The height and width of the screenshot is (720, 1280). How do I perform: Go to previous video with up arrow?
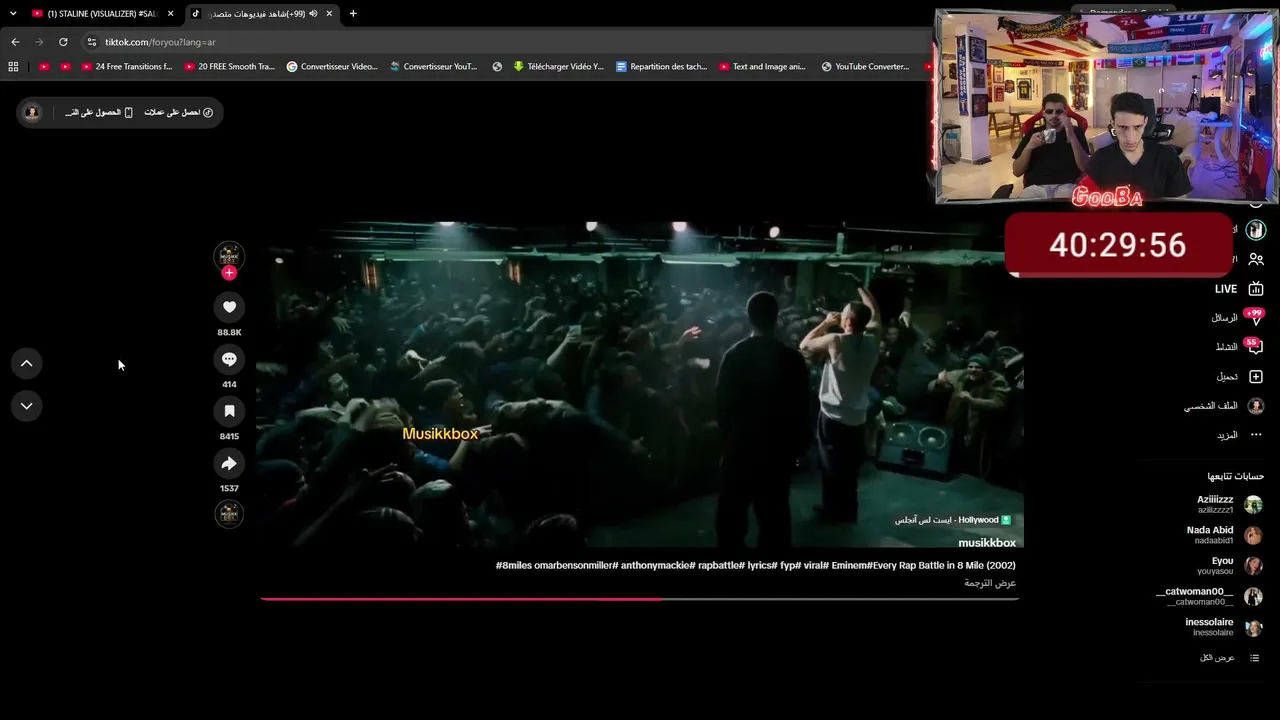(26, 363)
